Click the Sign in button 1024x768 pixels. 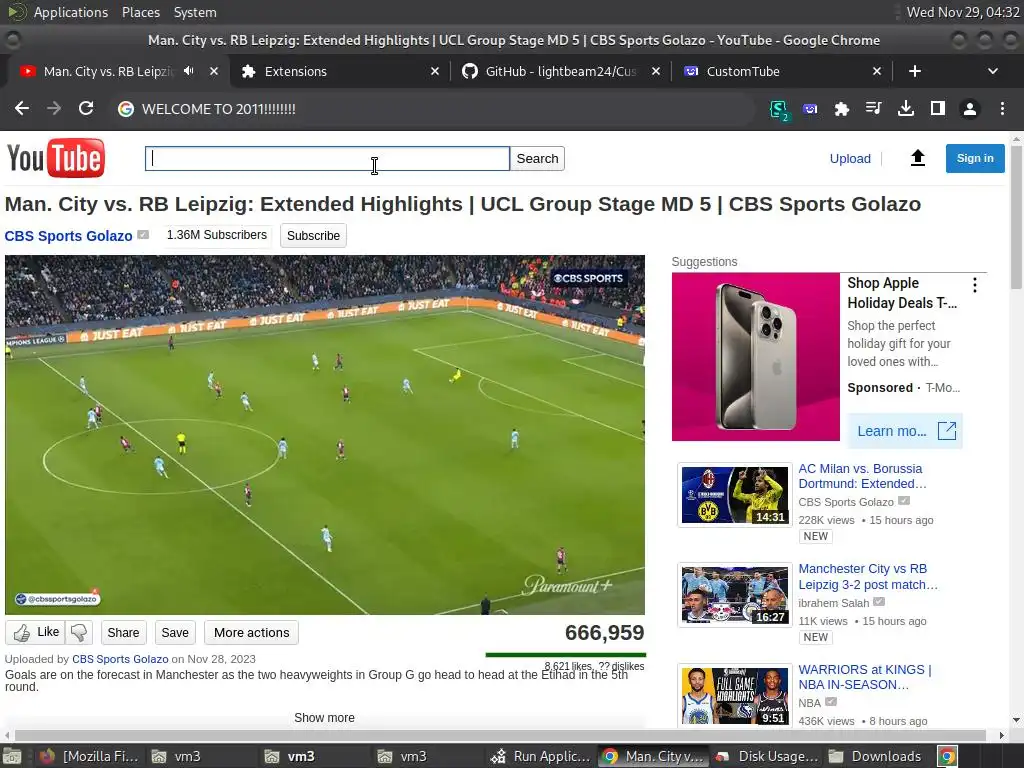coord(975,158)
